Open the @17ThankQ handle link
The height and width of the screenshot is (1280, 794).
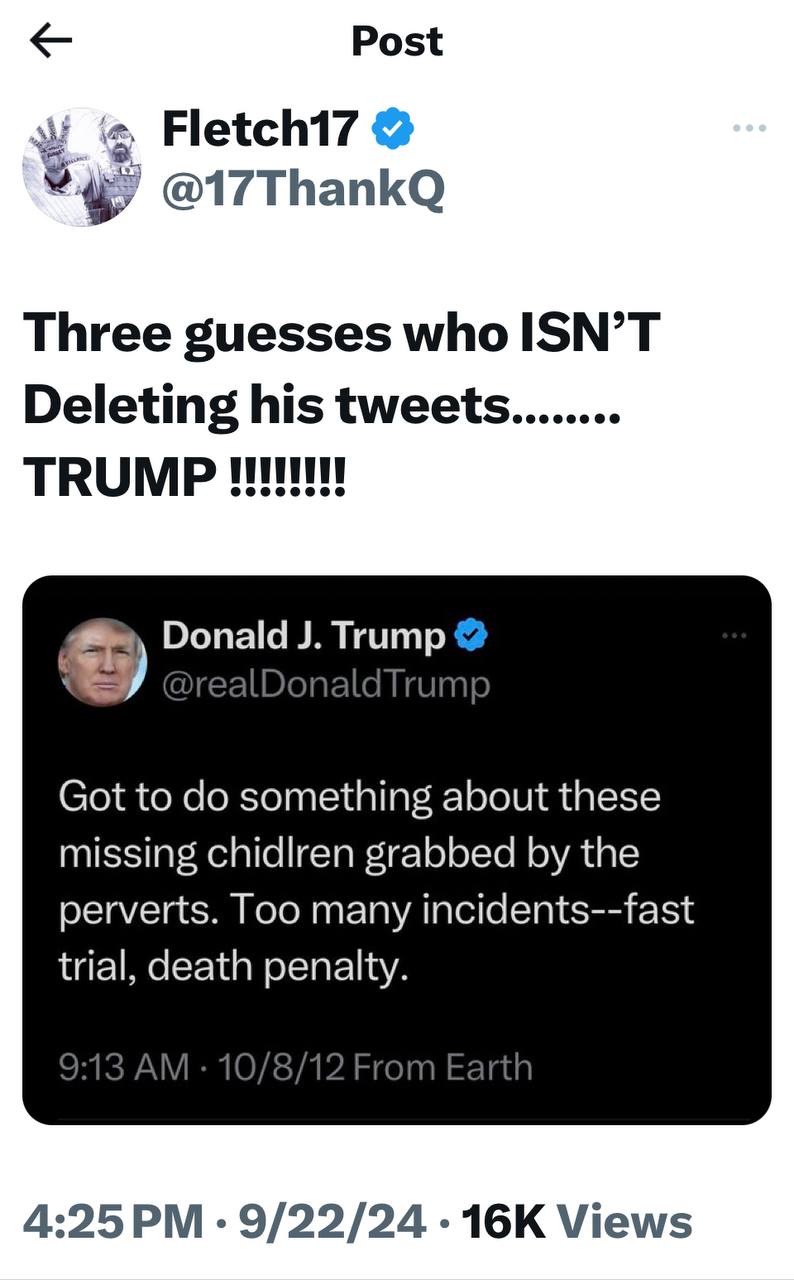click(303, 187)
